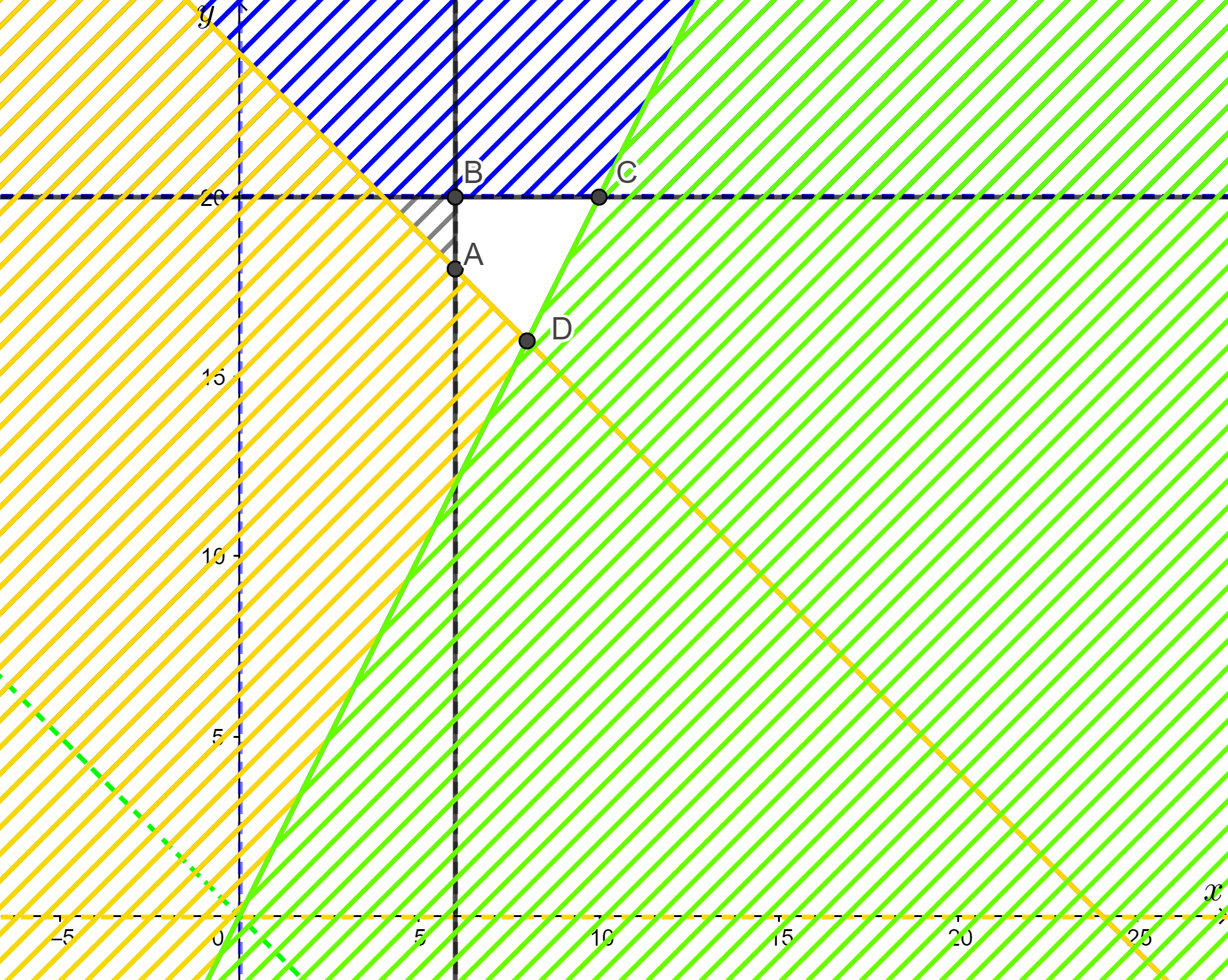Click the y-axis label '15'

(212, 378)
